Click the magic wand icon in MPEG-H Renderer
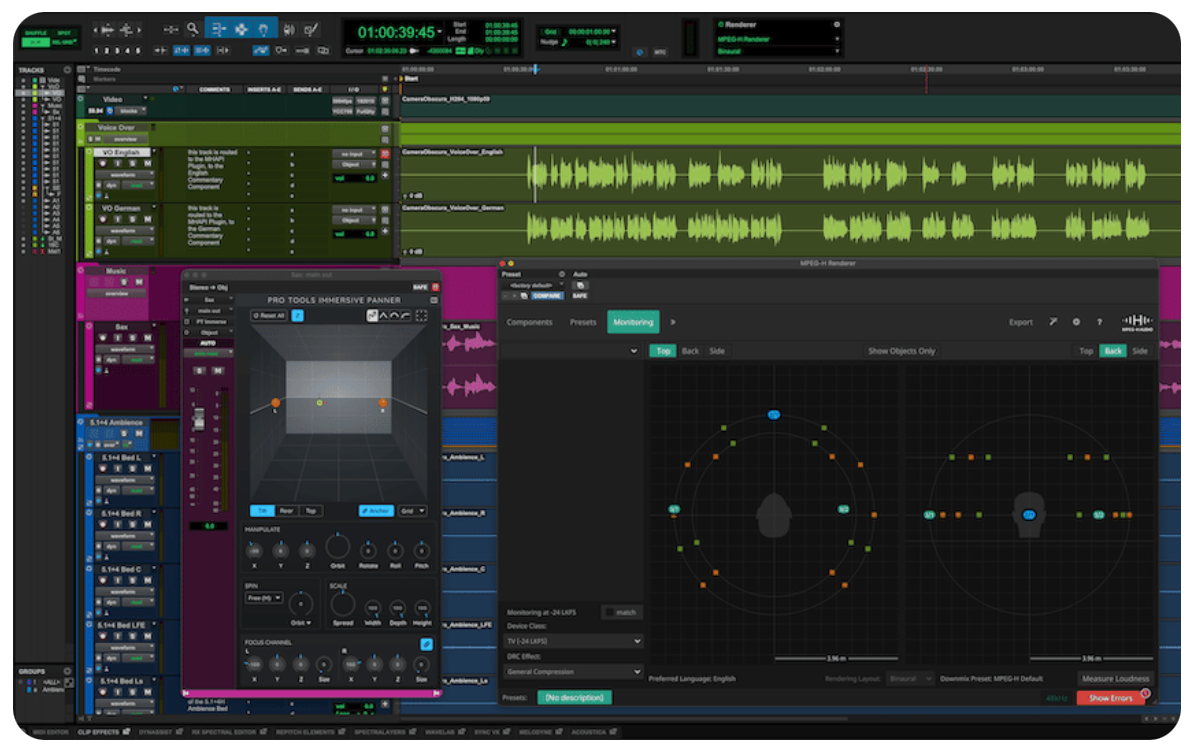 [x=1053, y=321]
